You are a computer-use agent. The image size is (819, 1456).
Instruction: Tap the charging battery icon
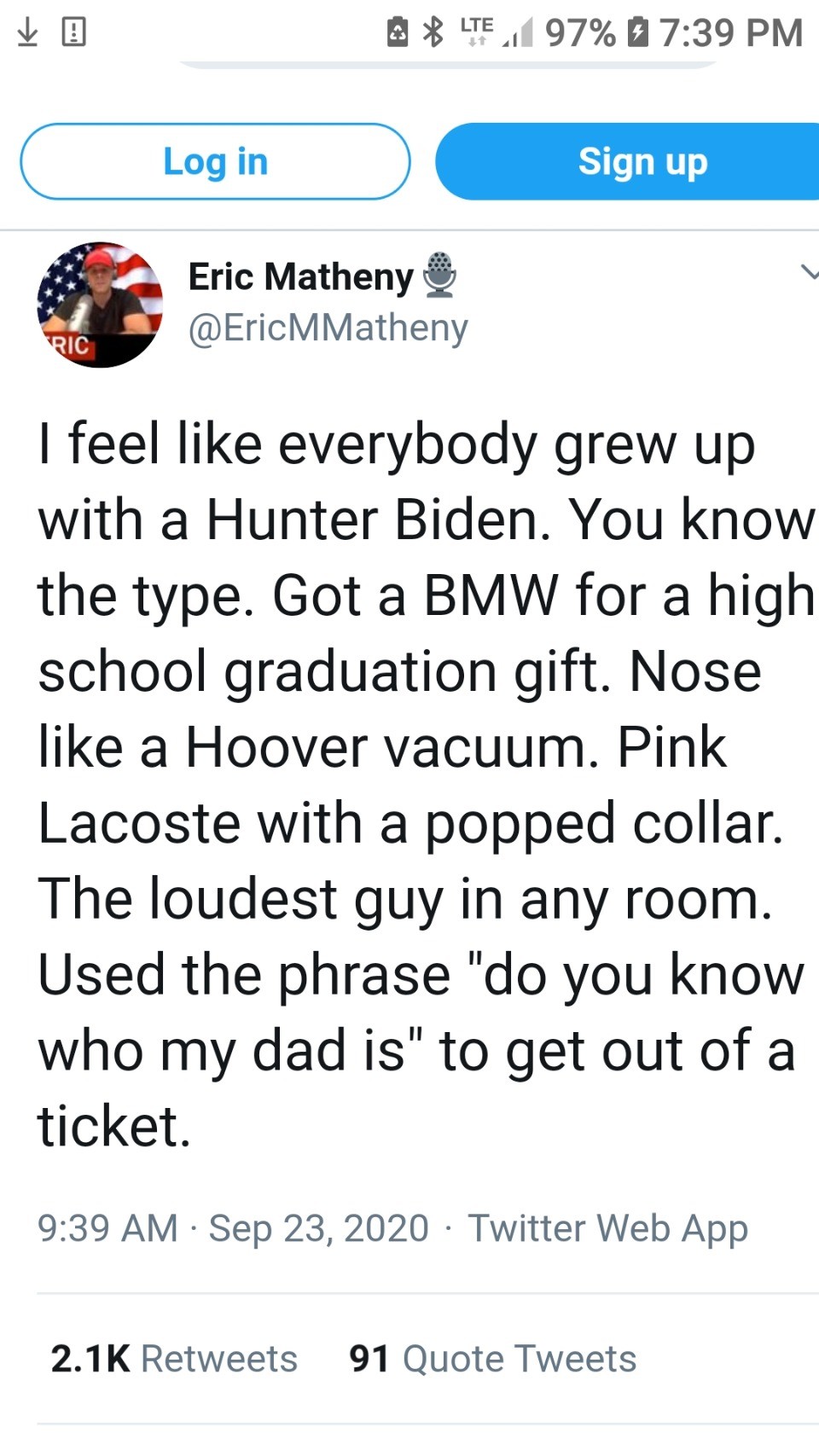click(x=637, y=32)
